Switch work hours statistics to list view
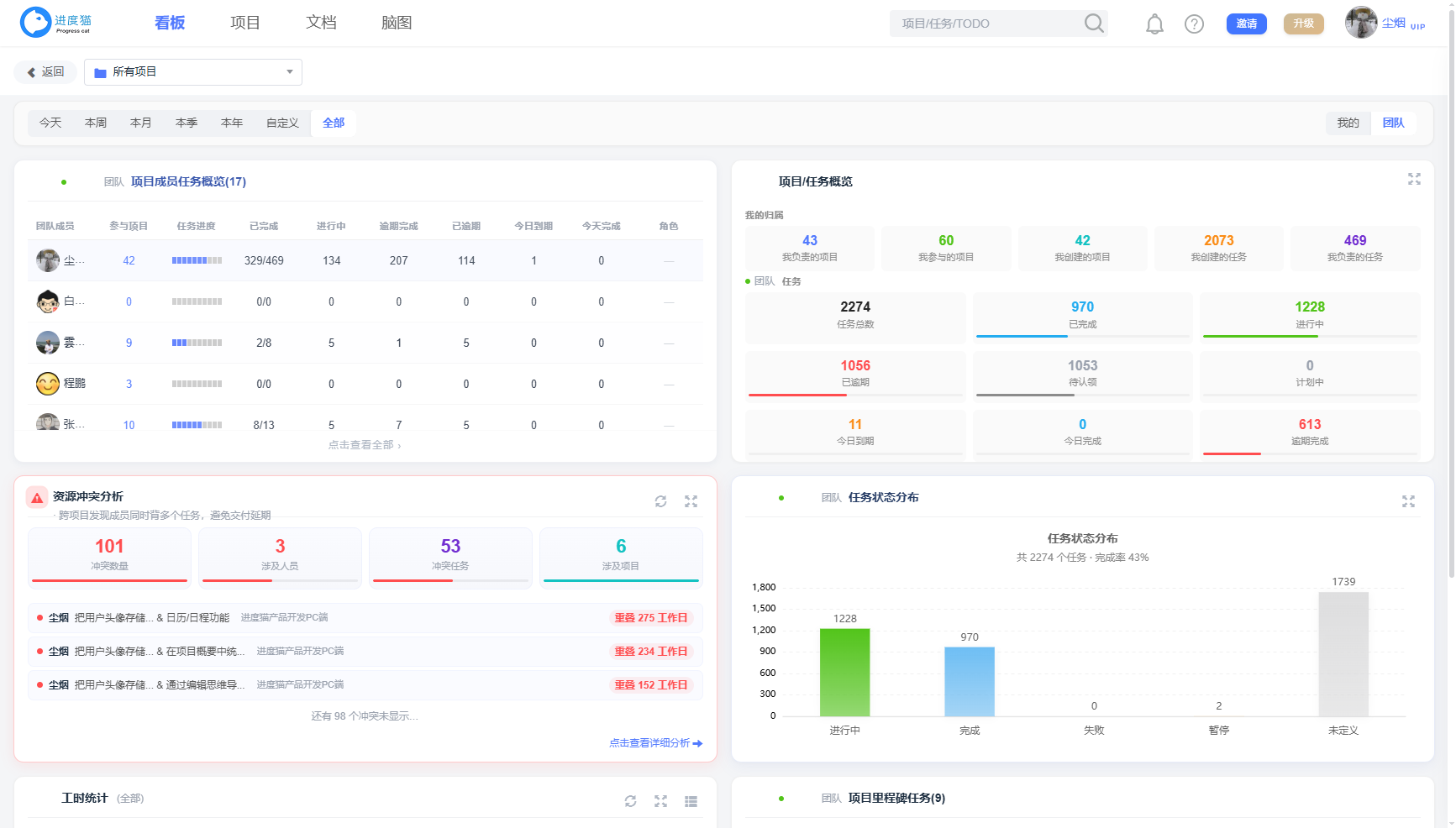This screenshot has width=1456, height=828. click(691, 801)
